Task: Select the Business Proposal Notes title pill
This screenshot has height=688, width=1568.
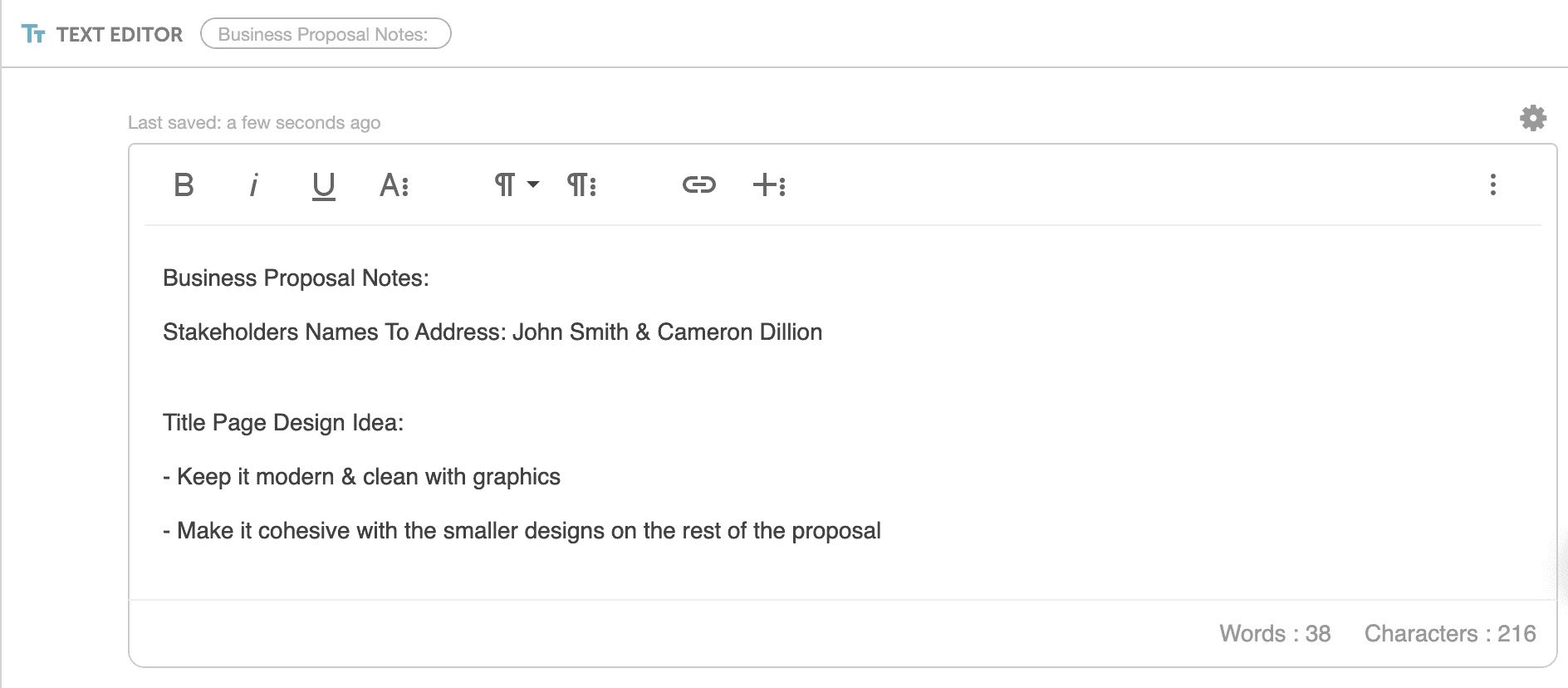Action: point(326,34)
